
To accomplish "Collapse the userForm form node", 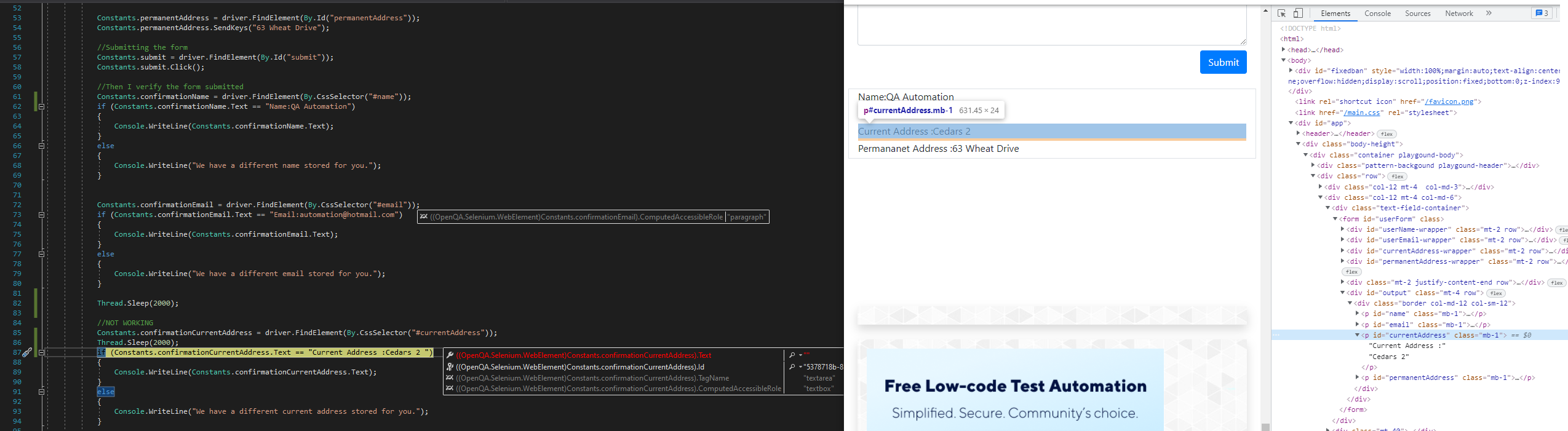I will [x=1335, y=219].
